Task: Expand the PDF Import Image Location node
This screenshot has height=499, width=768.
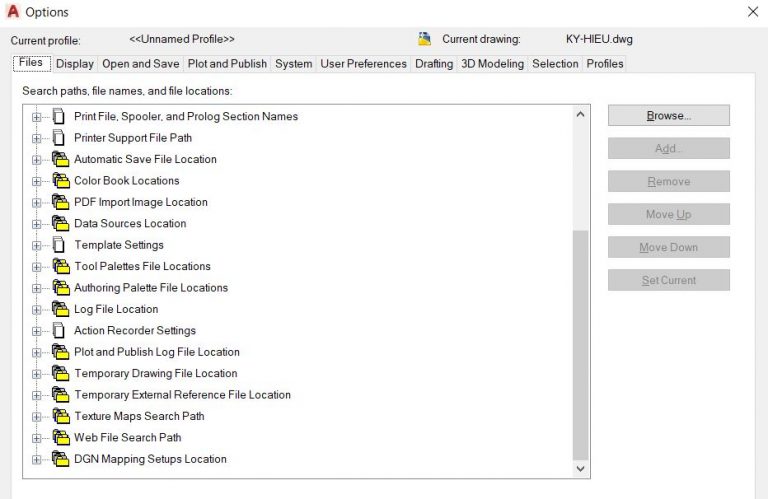Action: [37, 203]
